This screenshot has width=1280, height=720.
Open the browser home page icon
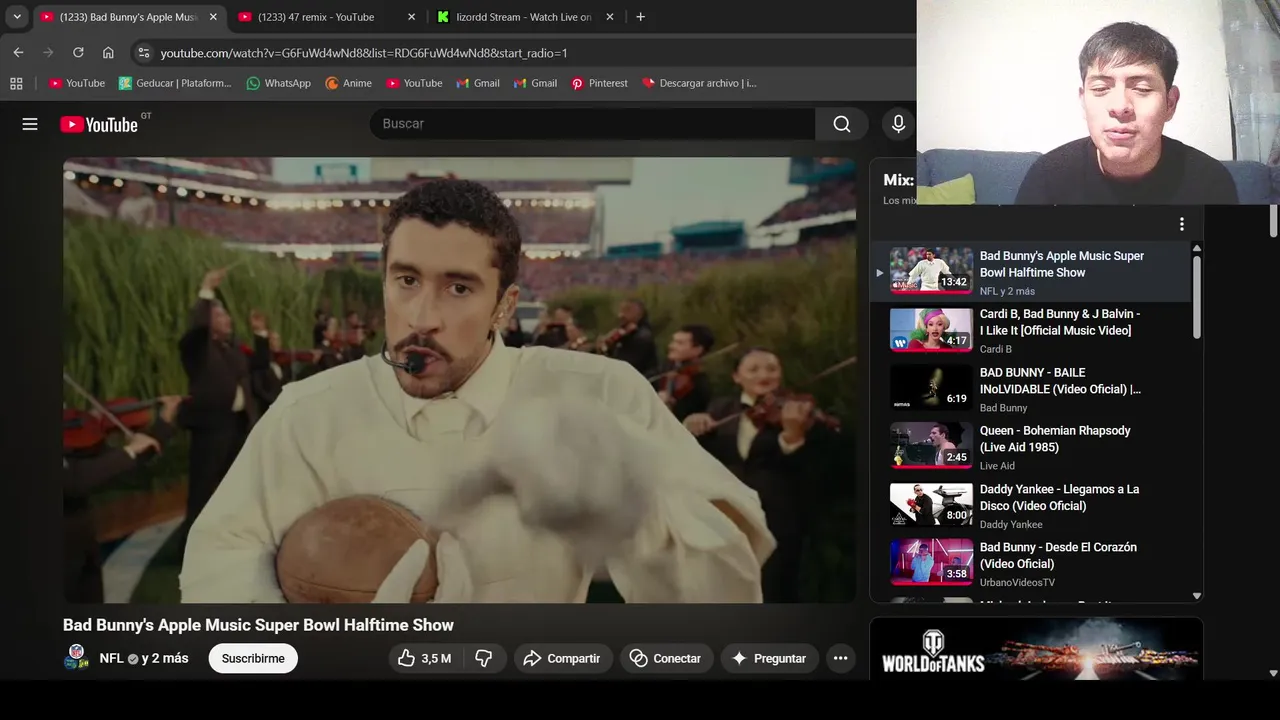point(108,53)
